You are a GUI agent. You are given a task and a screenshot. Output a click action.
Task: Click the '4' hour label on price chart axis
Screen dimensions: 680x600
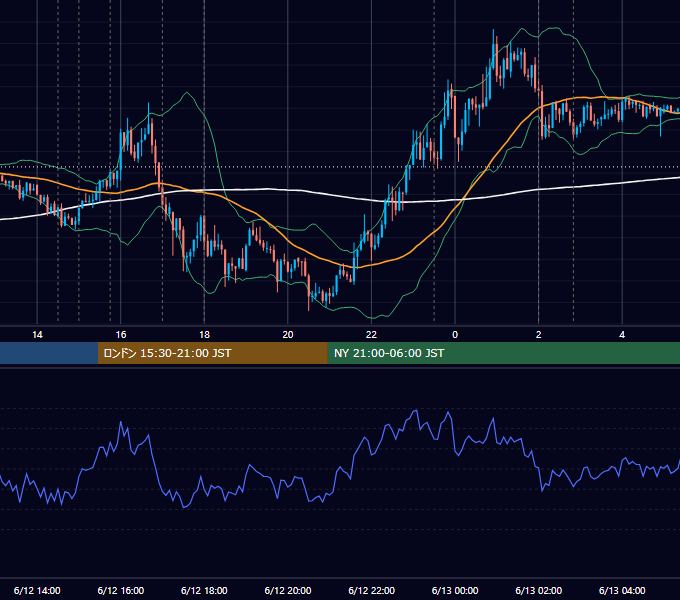622,335
